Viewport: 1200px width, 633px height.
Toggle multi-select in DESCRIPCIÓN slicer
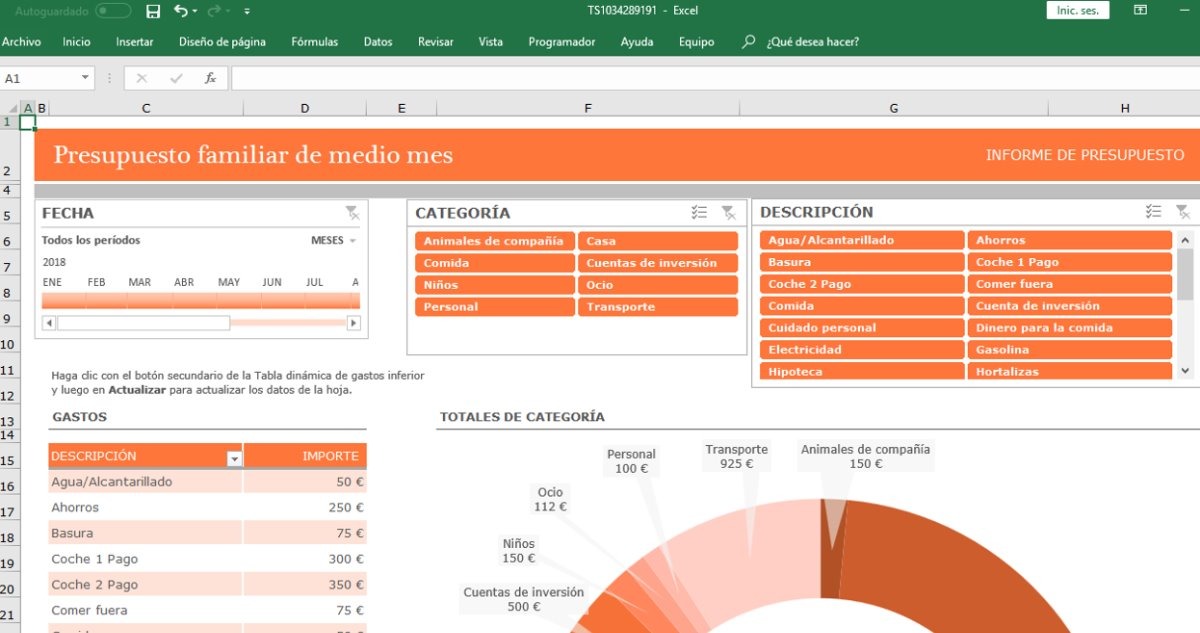click(1153, 211)
